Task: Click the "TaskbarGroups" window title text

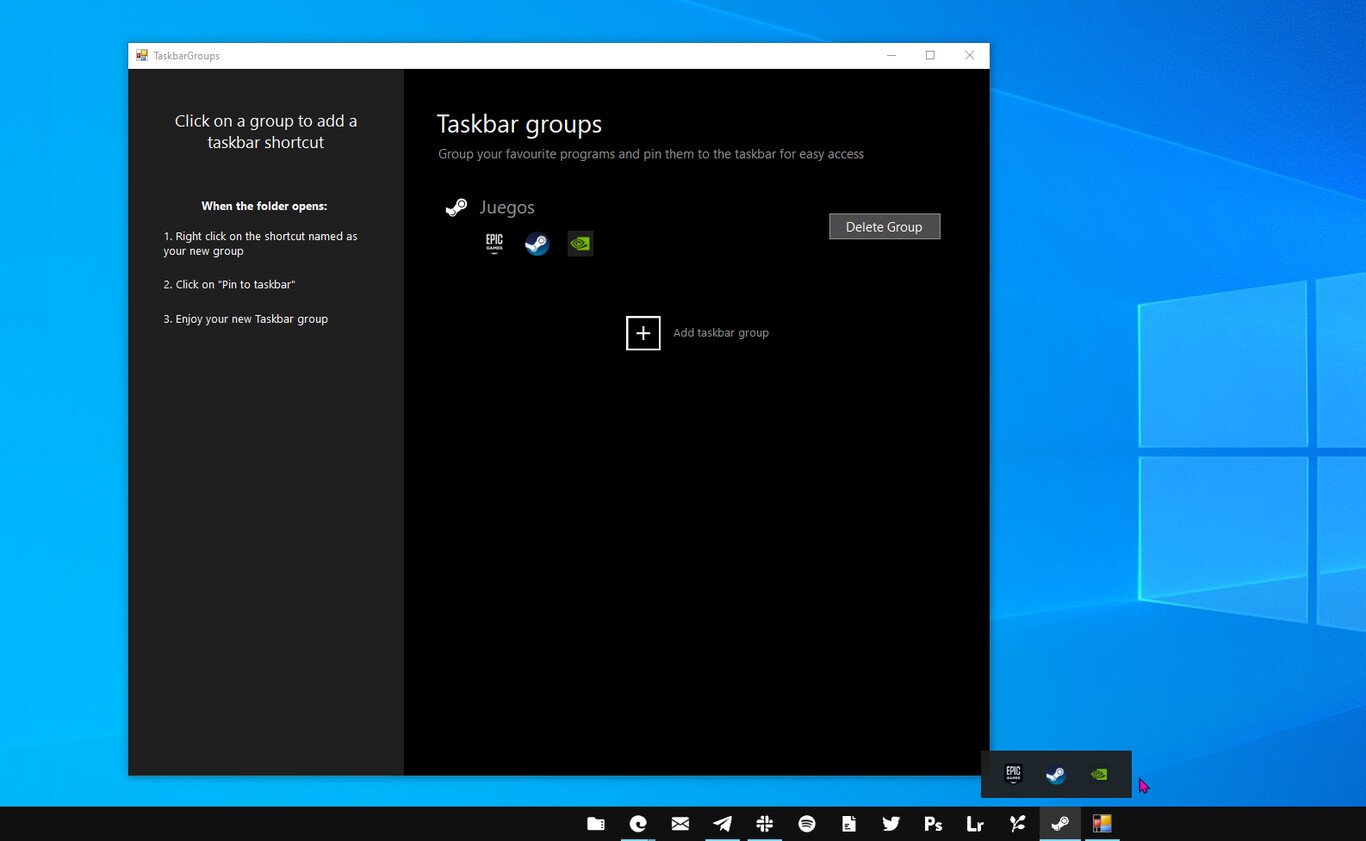Action: [186, 56]
